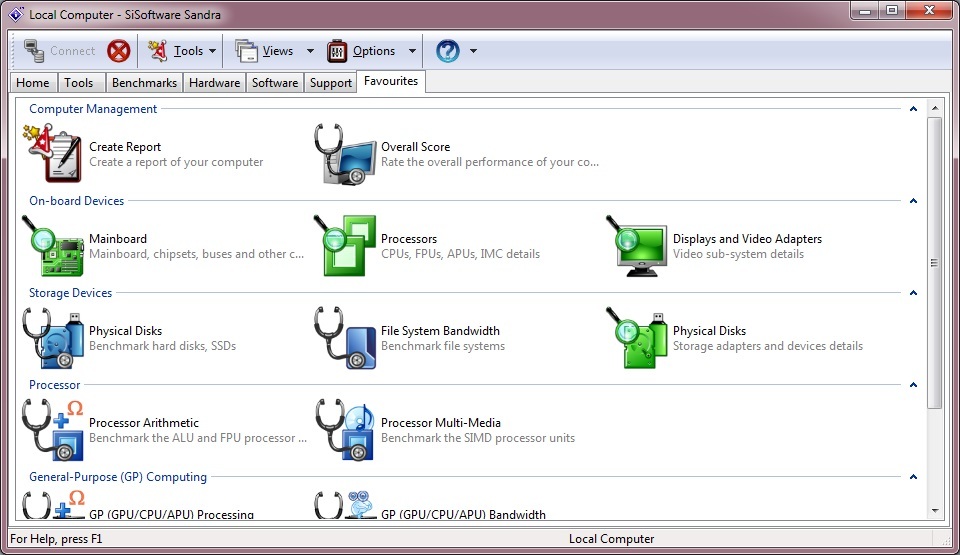Click 'Benchmark hard disks, SSDs' description
Image resolution: width=960 pixels, height=555 pixels.
coord(162,346)
